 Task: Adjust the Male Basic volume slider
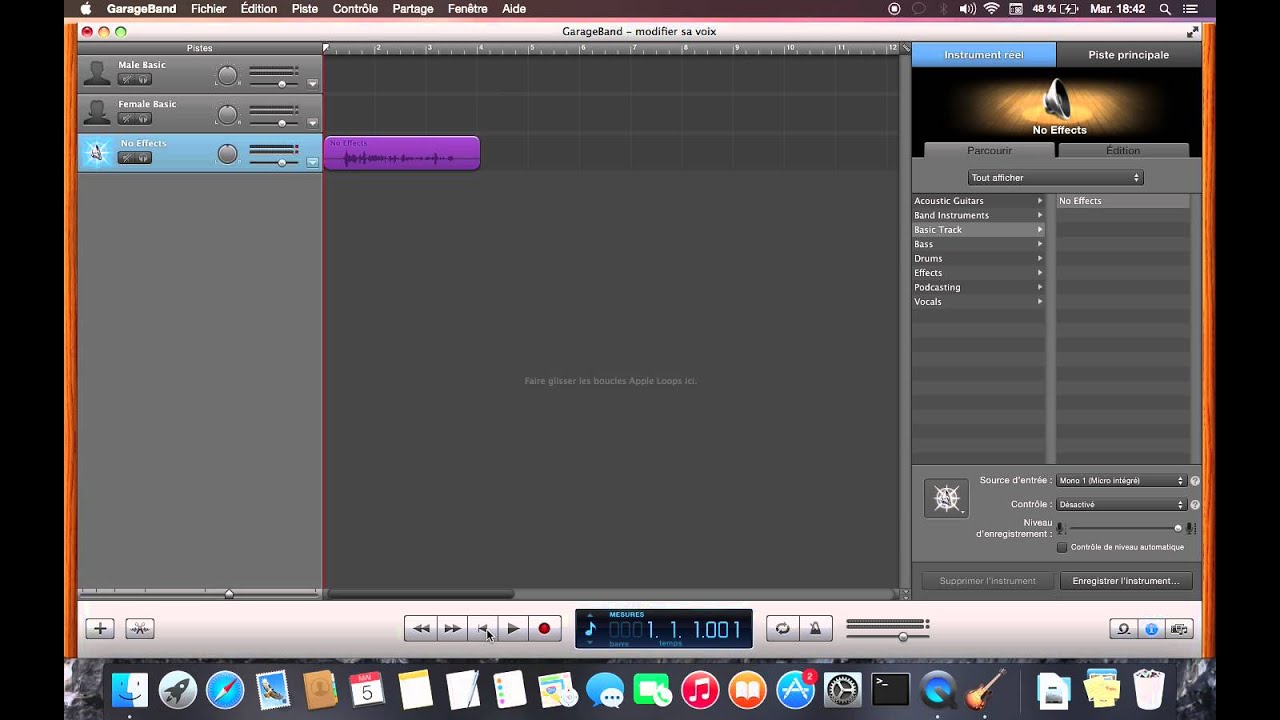282,84
